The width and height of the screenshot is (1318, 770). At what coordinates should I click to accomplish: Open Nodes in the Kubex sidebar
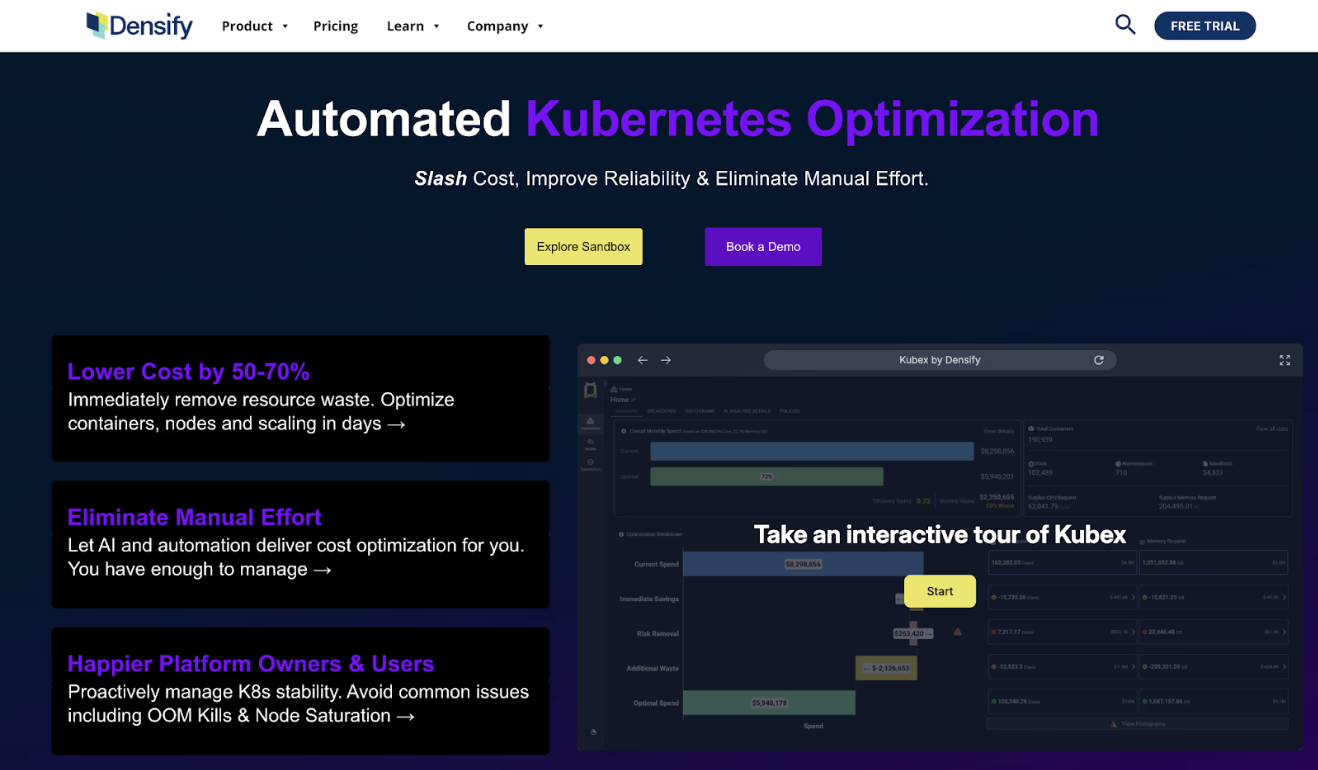tap(591, 444)
